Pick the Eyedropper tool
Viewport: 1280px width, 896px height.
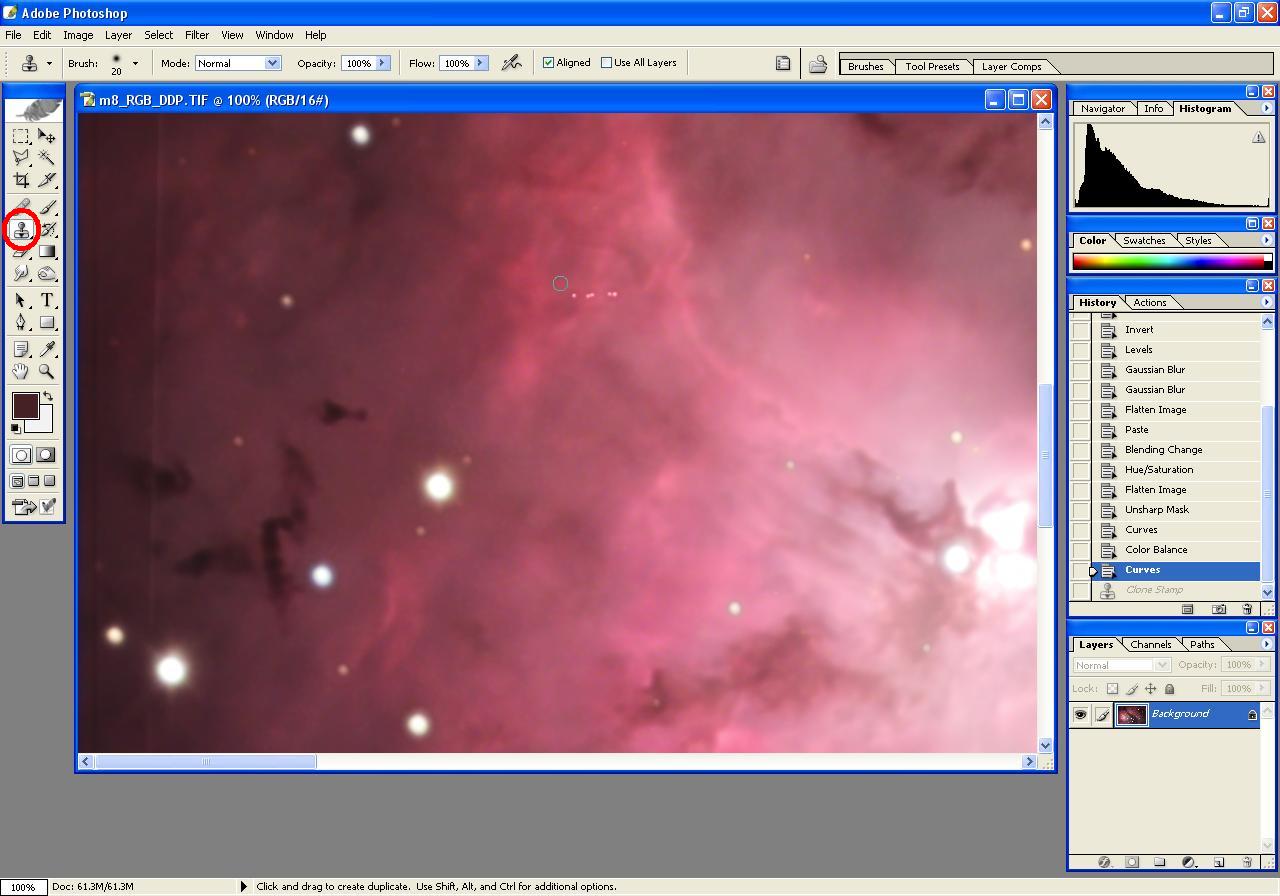47,349
